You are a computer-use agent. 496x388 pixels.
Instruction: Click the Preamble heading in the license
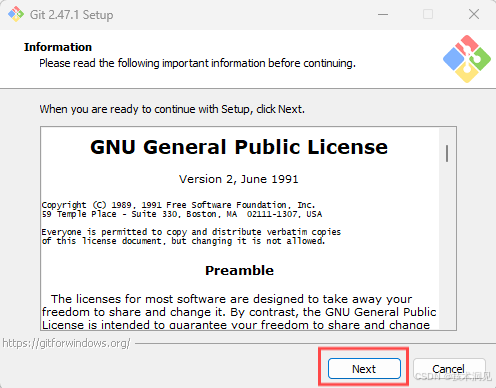pos(239,270)
